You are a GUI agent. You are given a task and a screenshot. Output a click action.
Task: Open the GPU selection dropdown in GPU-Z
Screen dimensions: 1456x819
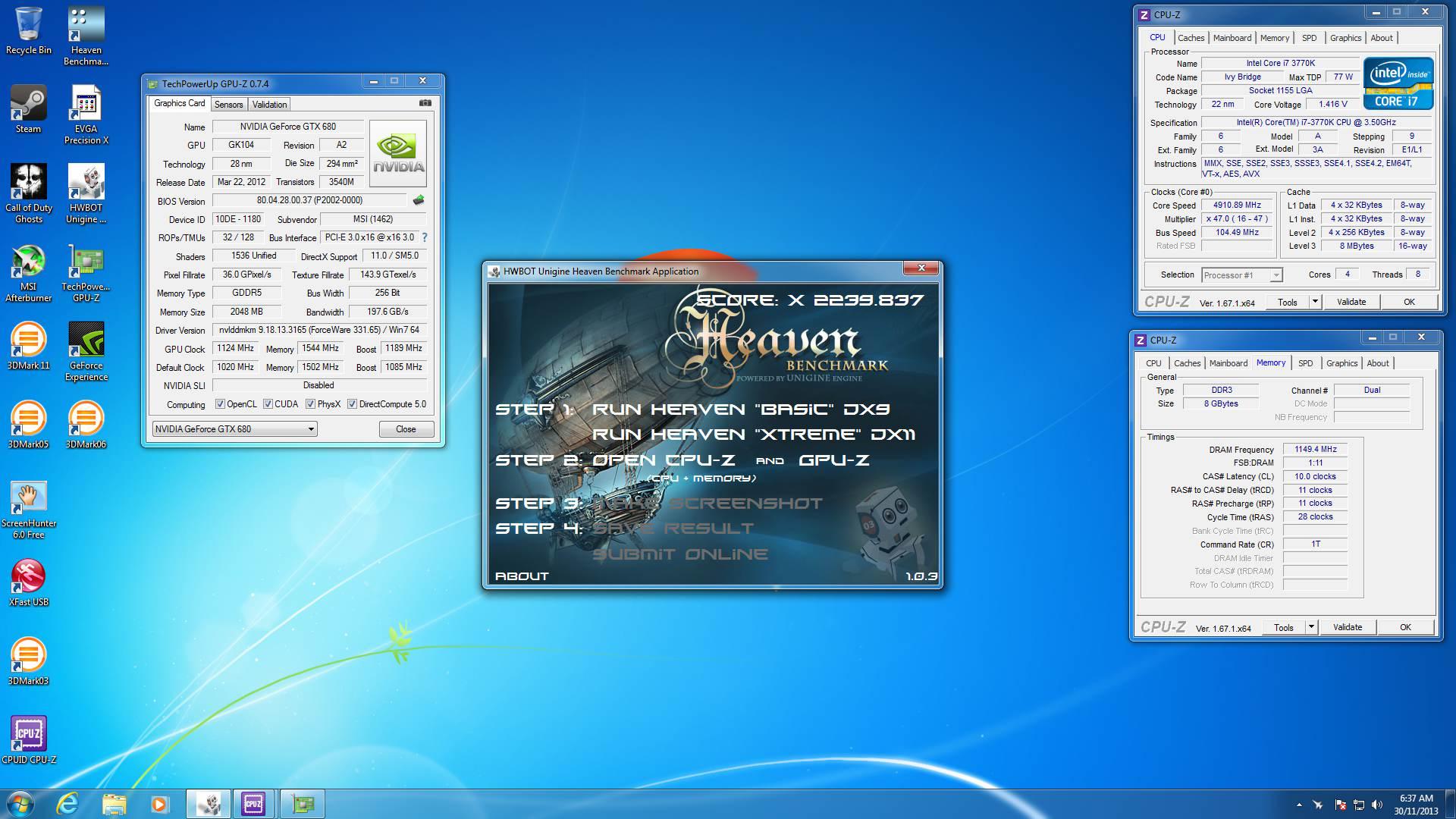(234, 428)
